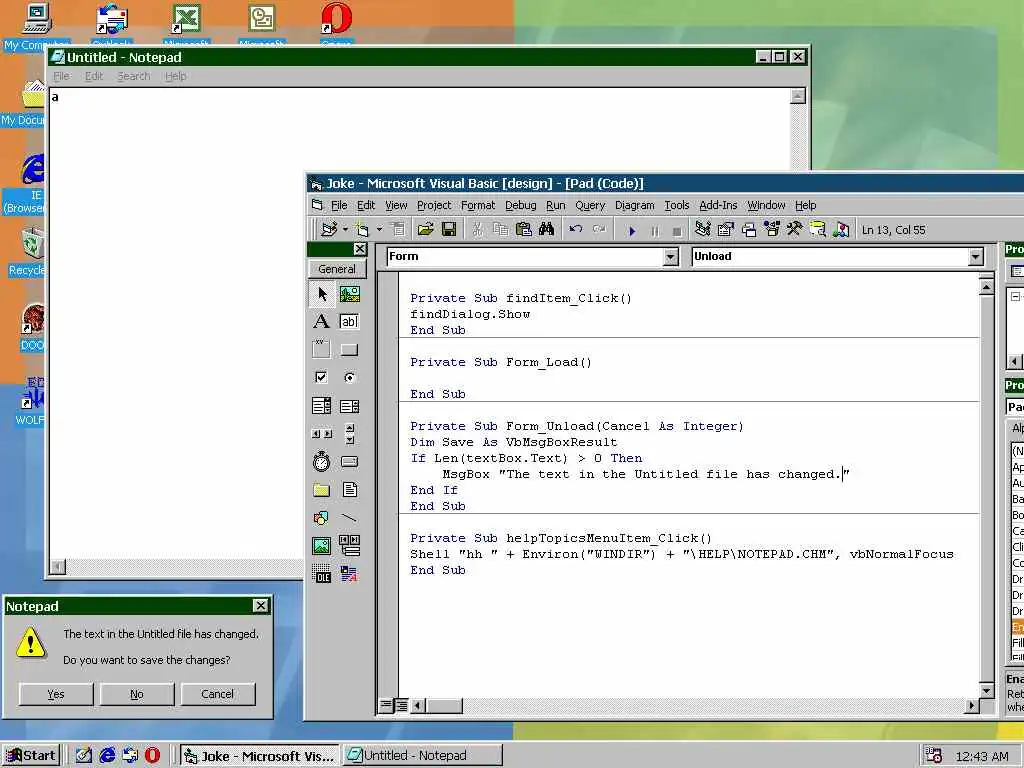Click Yes in the Notepad save dialog
1024x768 pixels.
pyautogui.click(x=56, y=694)
